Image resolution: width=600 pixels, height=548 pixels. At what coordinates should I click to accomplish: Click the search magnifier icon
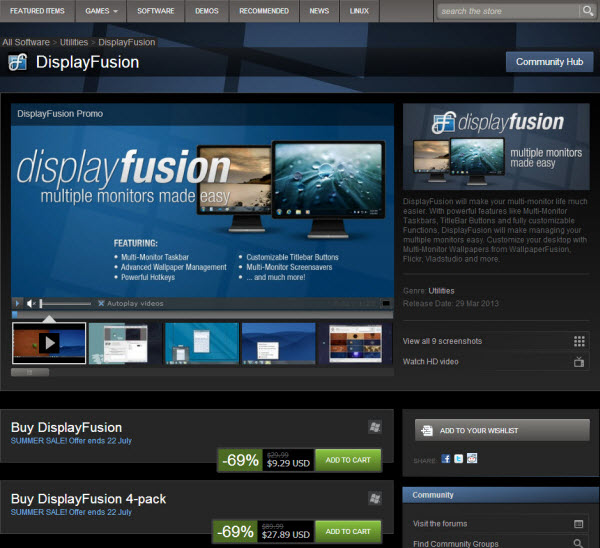[587, 11]
